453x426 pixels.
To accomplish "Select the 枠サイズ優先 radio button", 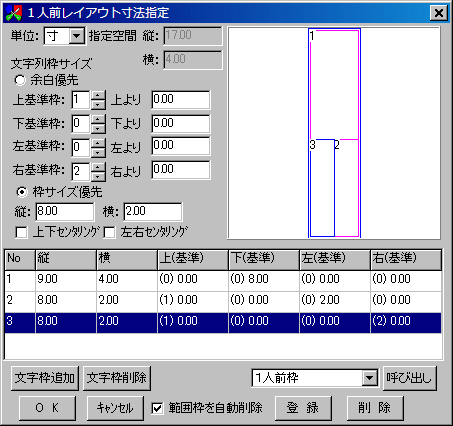I will coord(22,192).
